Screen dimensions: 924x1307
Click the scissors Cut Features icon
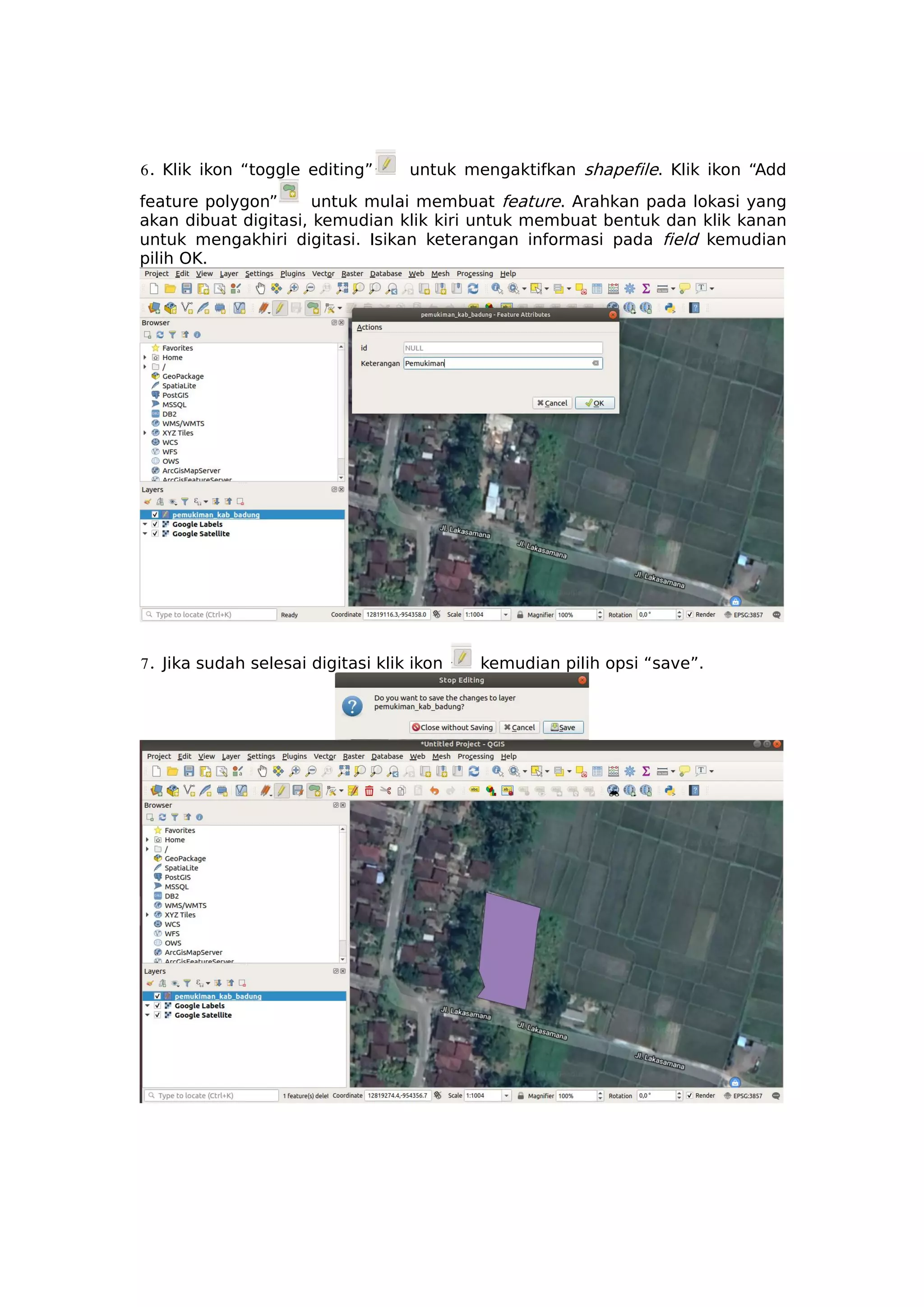(x=386, y=791)
